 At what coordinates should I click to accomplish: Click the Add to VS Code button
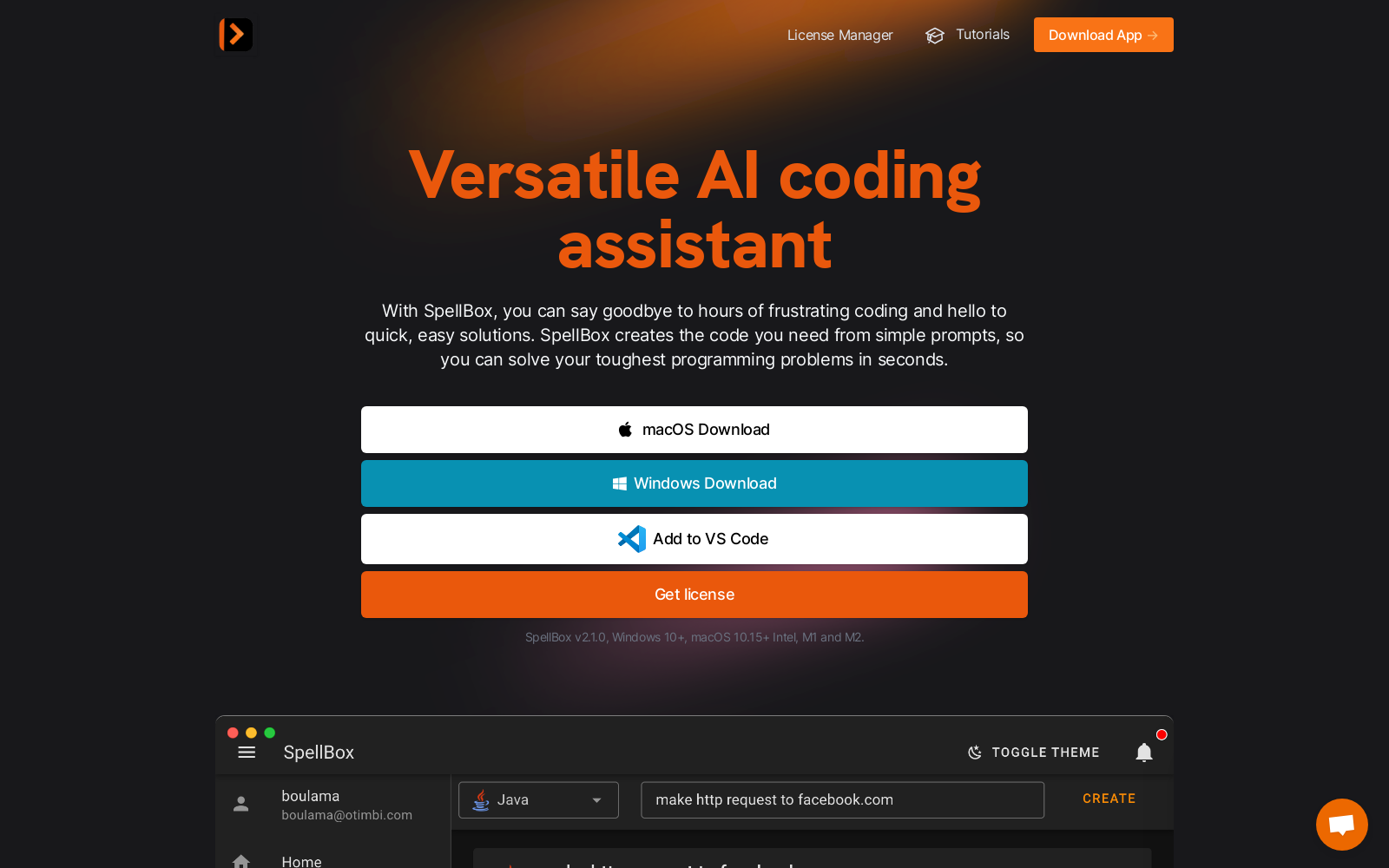click(694, 539)
